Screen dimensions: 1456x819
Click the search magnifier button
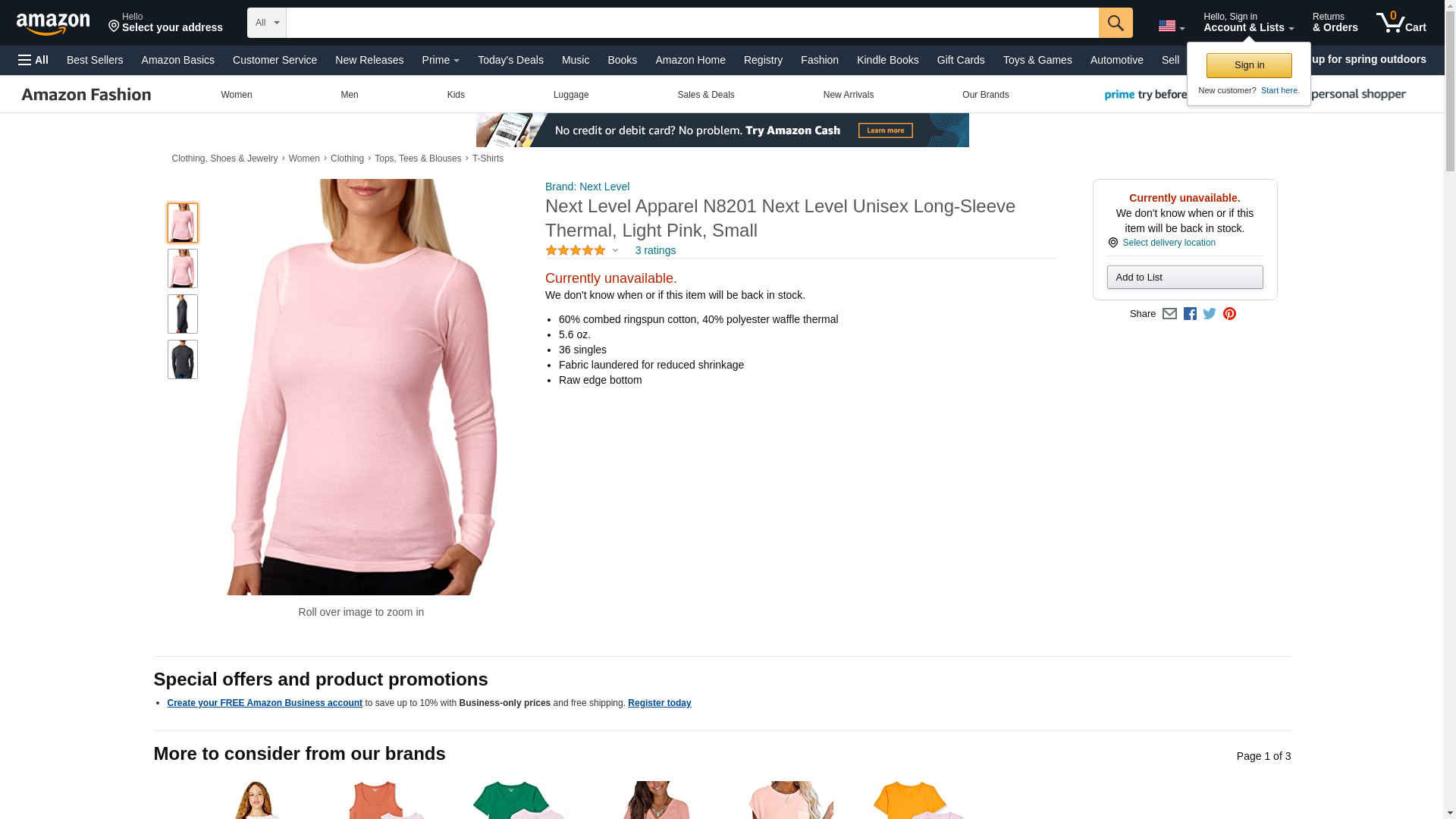tap(1115, 23)
